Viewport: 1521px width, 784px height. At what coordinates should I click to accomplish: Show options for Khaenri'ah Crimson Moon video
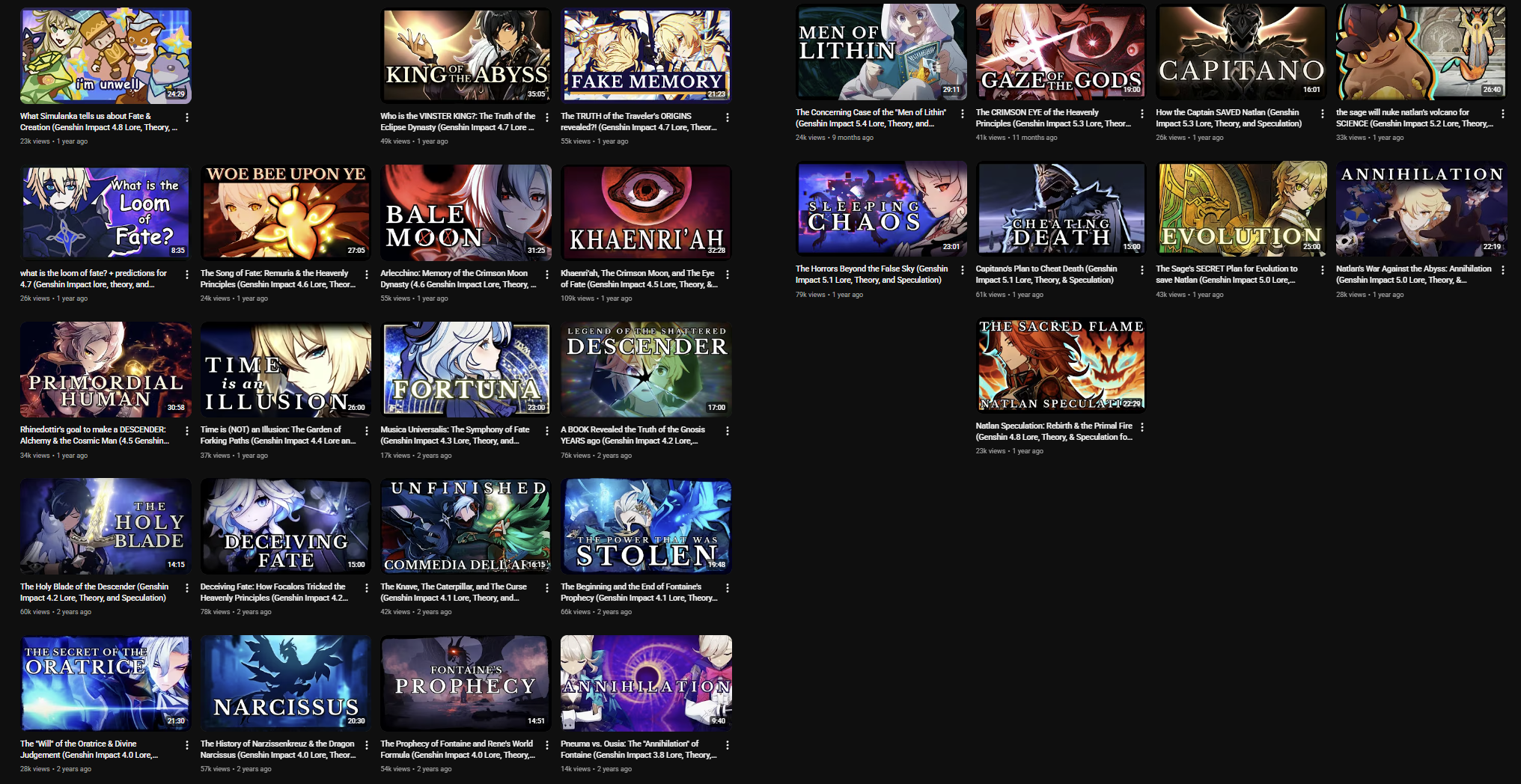[x=728, y=275]
